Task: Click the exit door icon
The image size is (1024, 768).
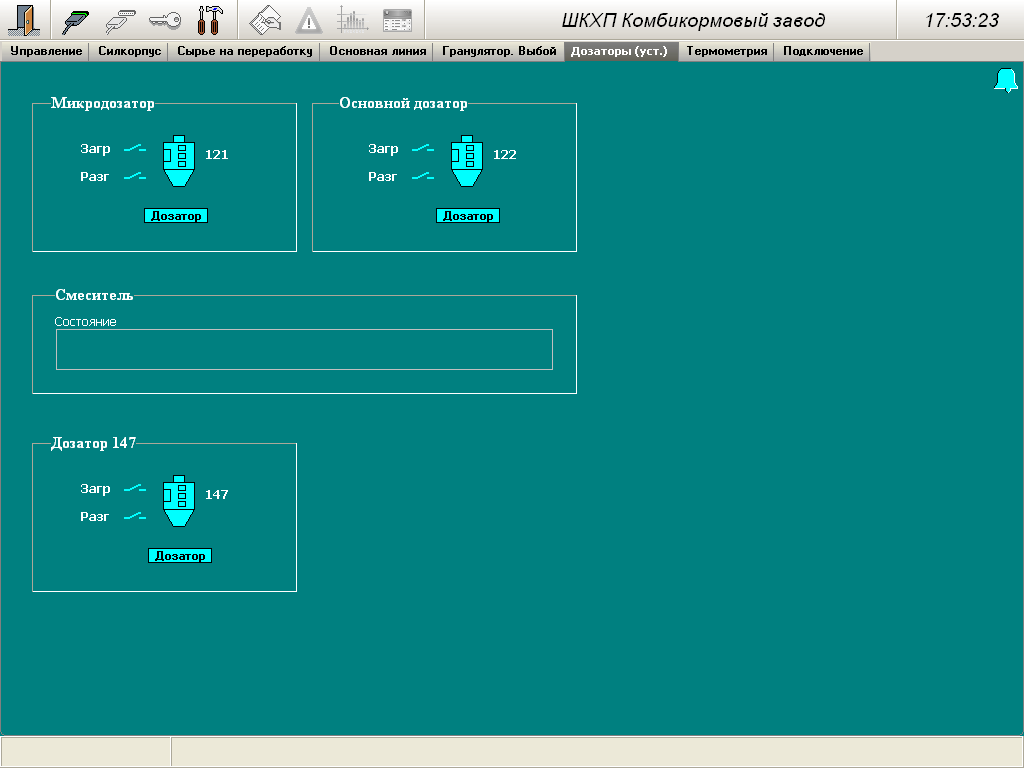Action: pos(22,20)
